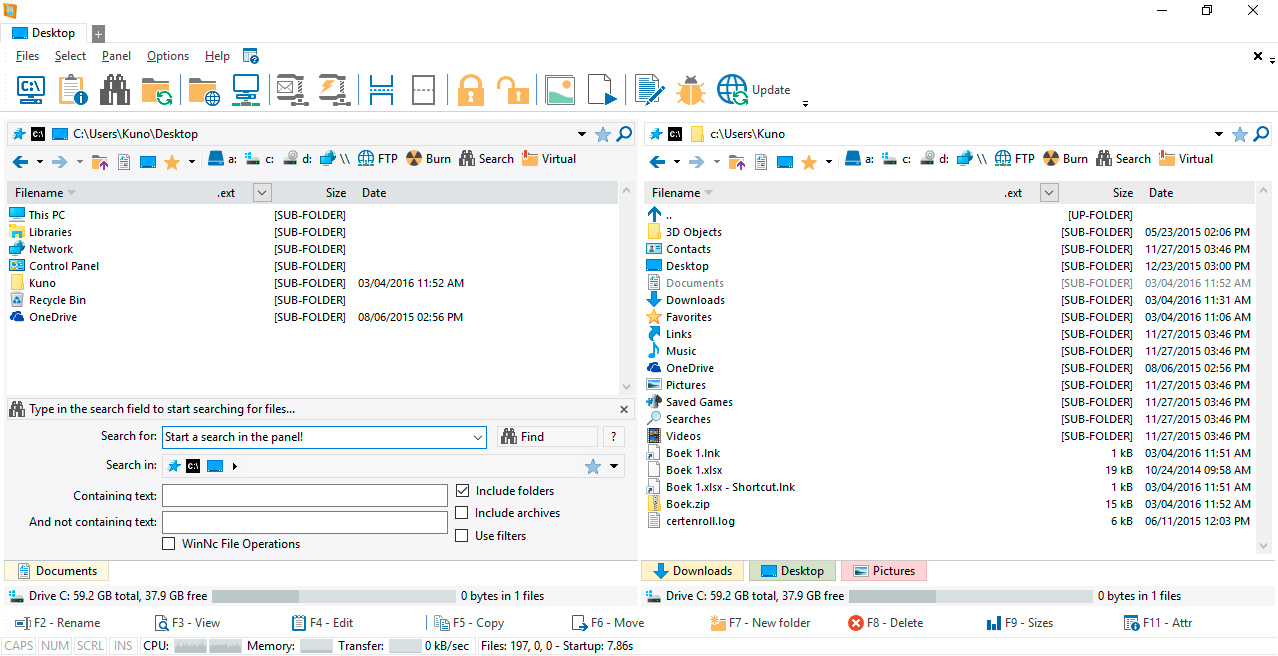Click the open padlock decrypt icon
This screenshot has width=1278, height=656.
click(513, 90)
